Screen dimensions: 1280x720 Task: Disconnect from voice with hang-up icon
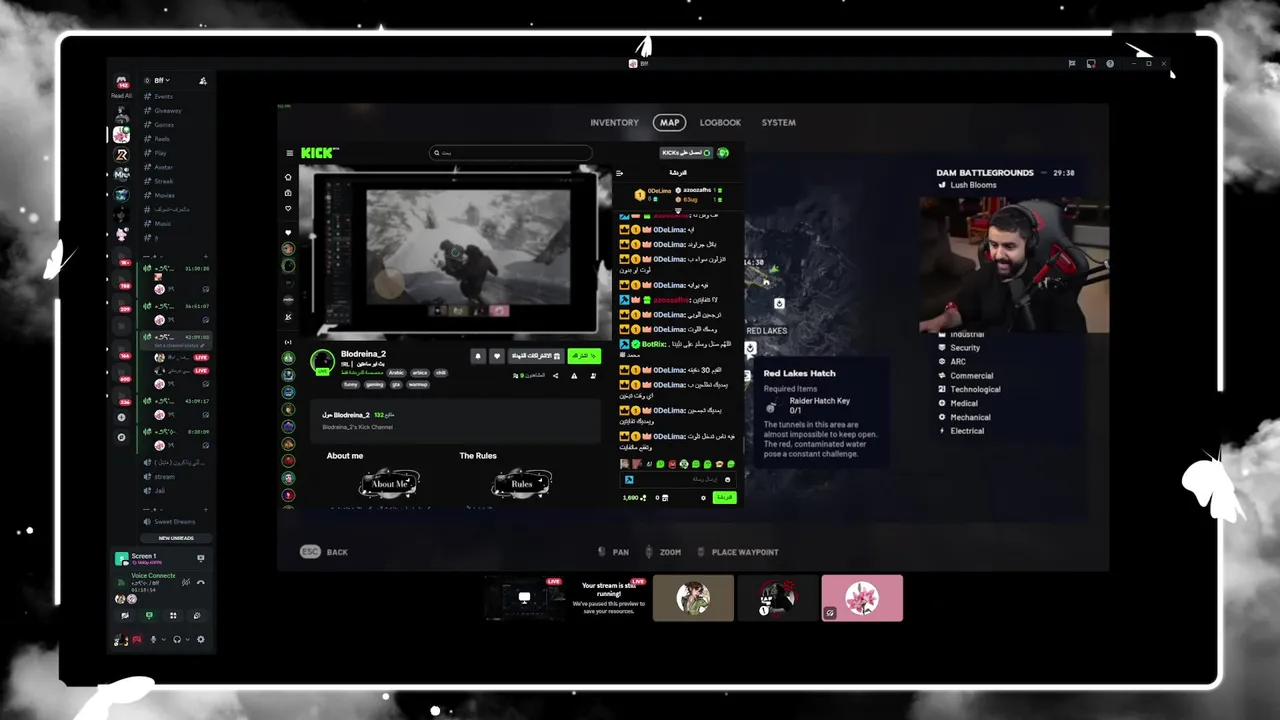(x=201, y=582)
